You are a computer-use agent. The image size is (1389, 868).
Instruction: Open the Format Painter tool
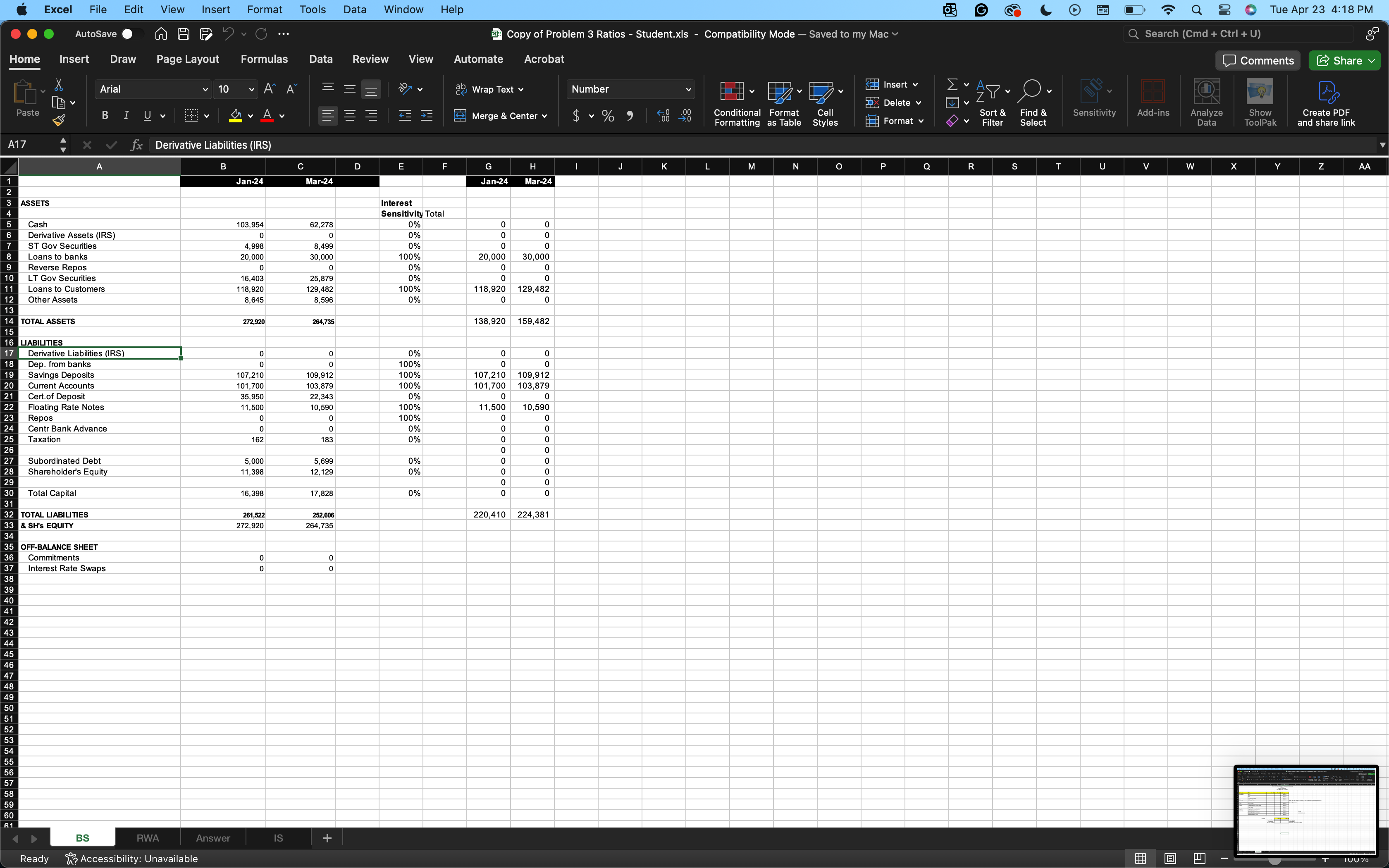[59, 120]
